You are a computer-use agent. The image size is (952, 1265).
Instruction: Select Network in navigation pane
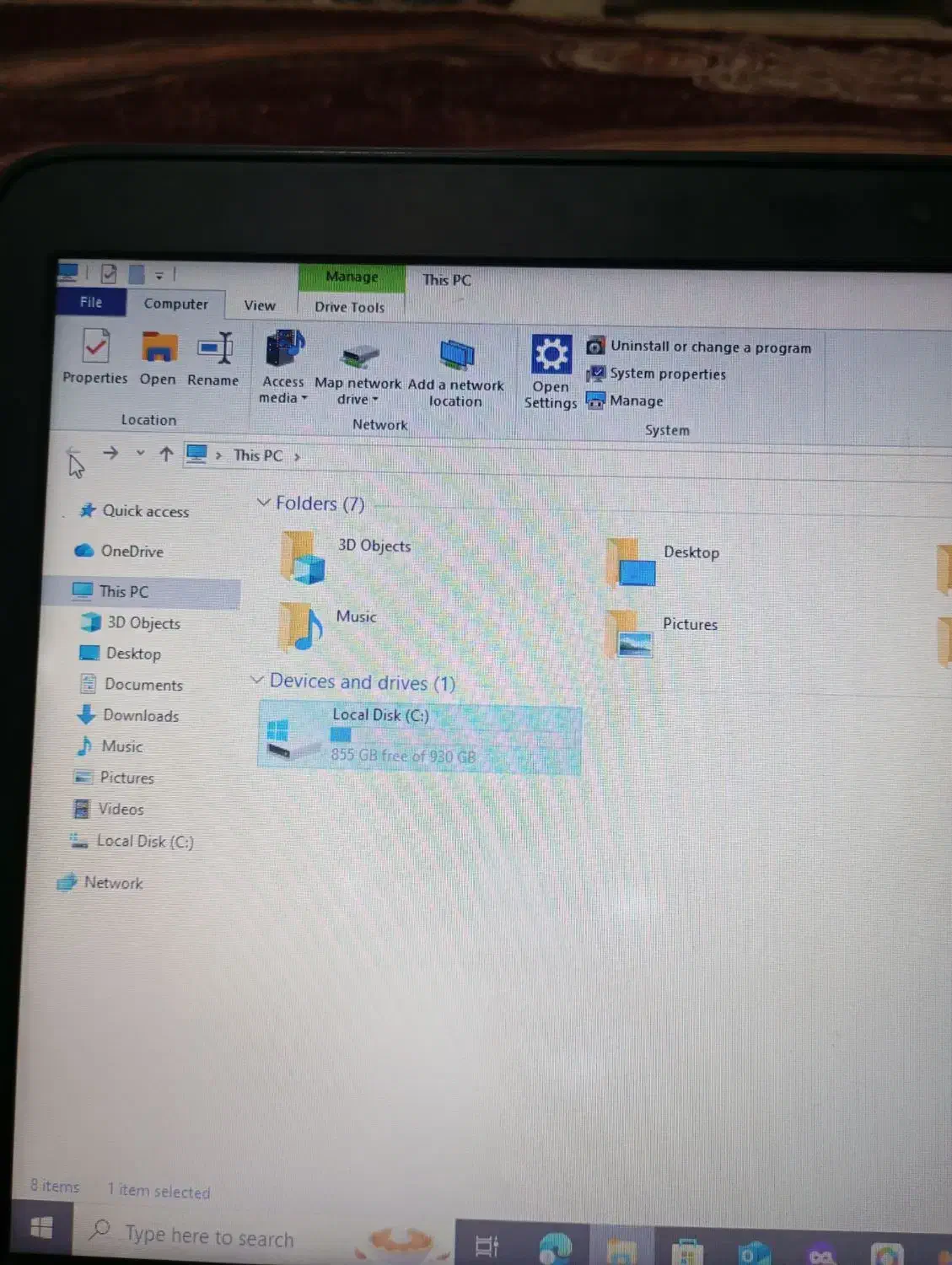pos(100,882)
